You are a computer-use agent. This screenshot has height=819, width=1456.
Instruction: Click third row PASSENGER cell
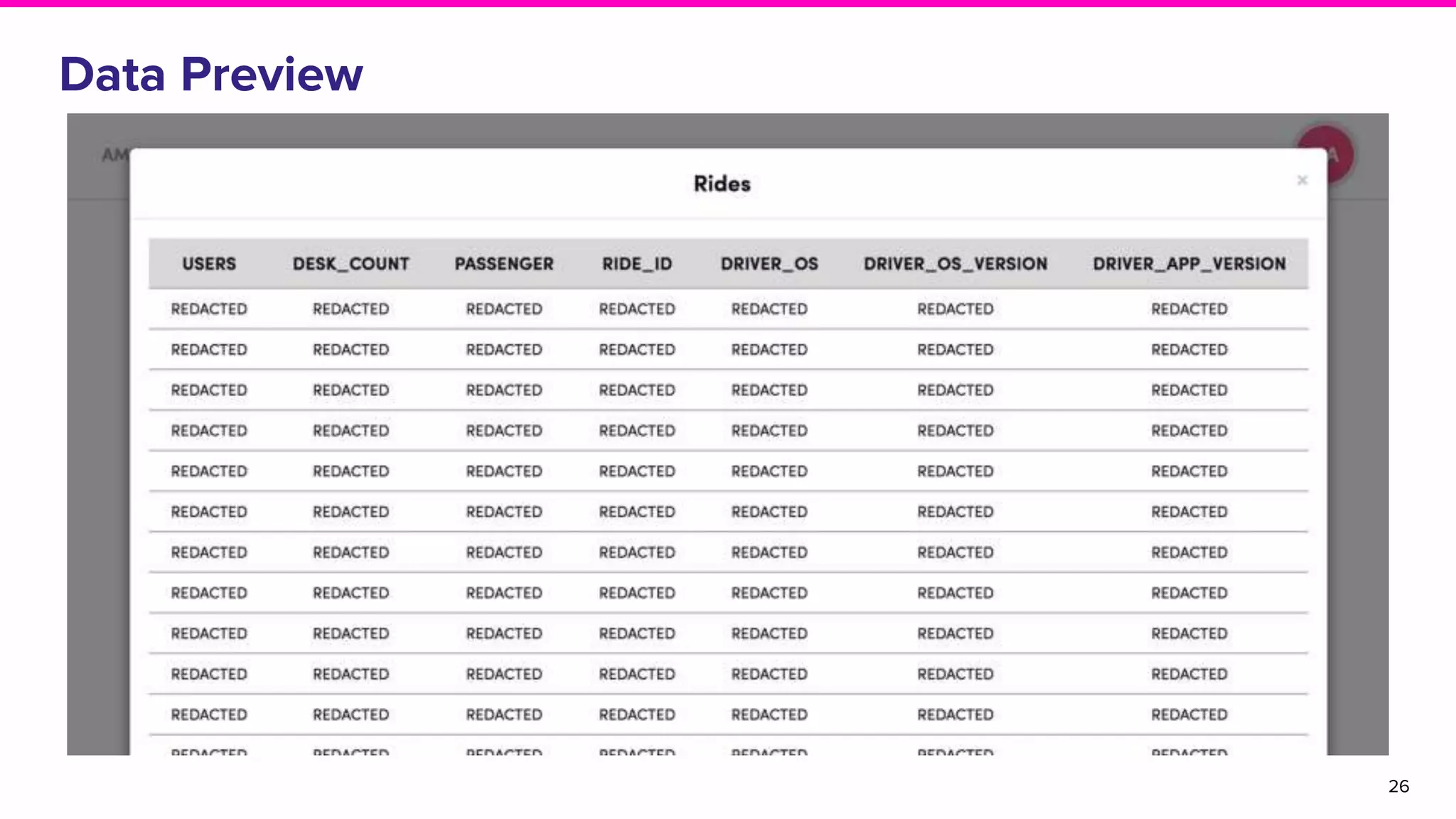504,390
